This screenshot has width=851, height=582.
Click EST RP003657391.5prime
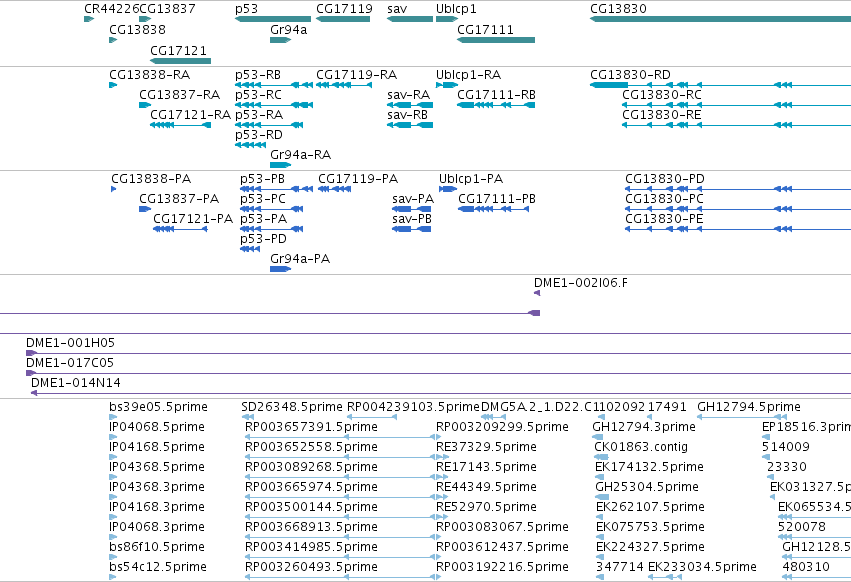pos(312,427)
